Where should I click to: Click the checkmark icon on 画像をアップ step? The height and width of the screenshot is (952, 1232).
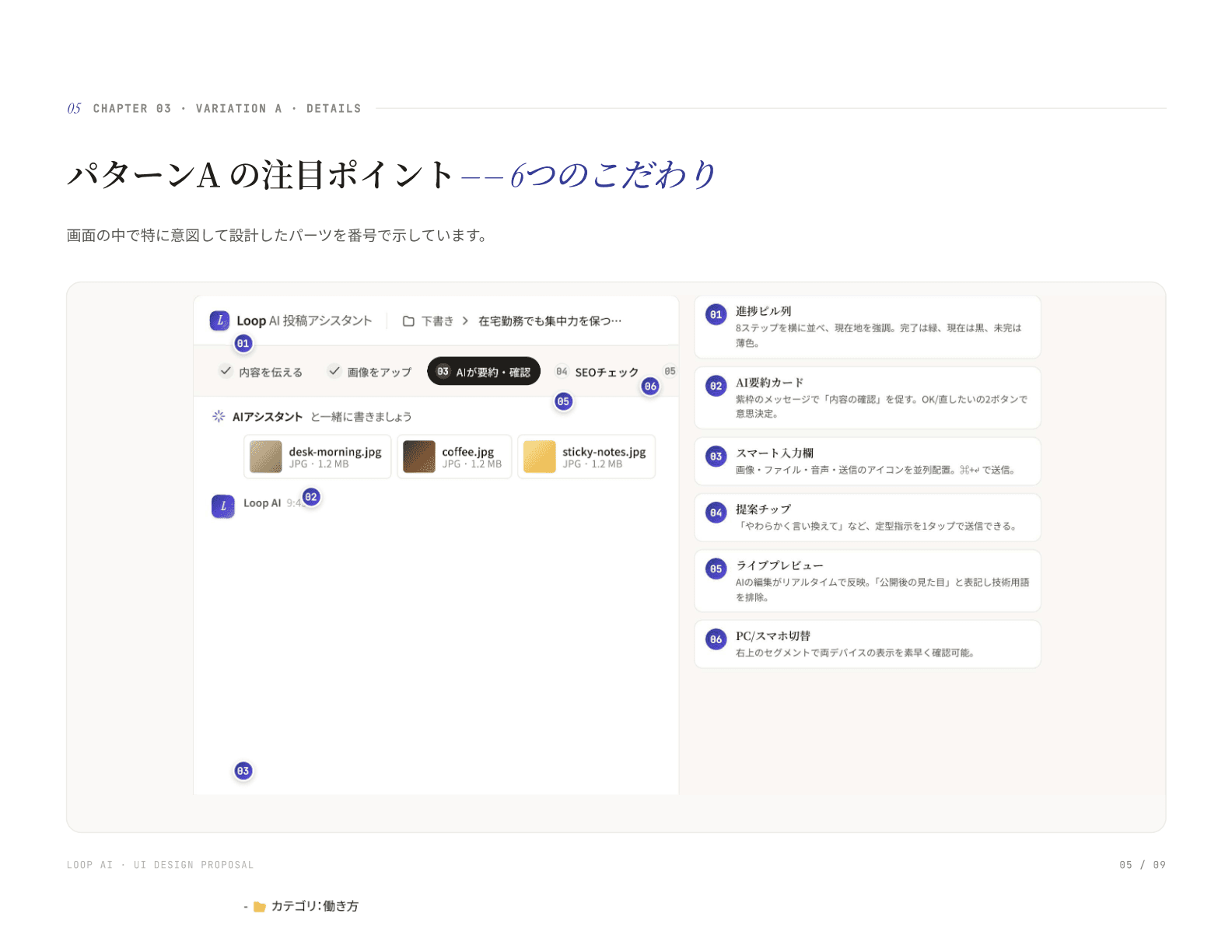point(334,371)
